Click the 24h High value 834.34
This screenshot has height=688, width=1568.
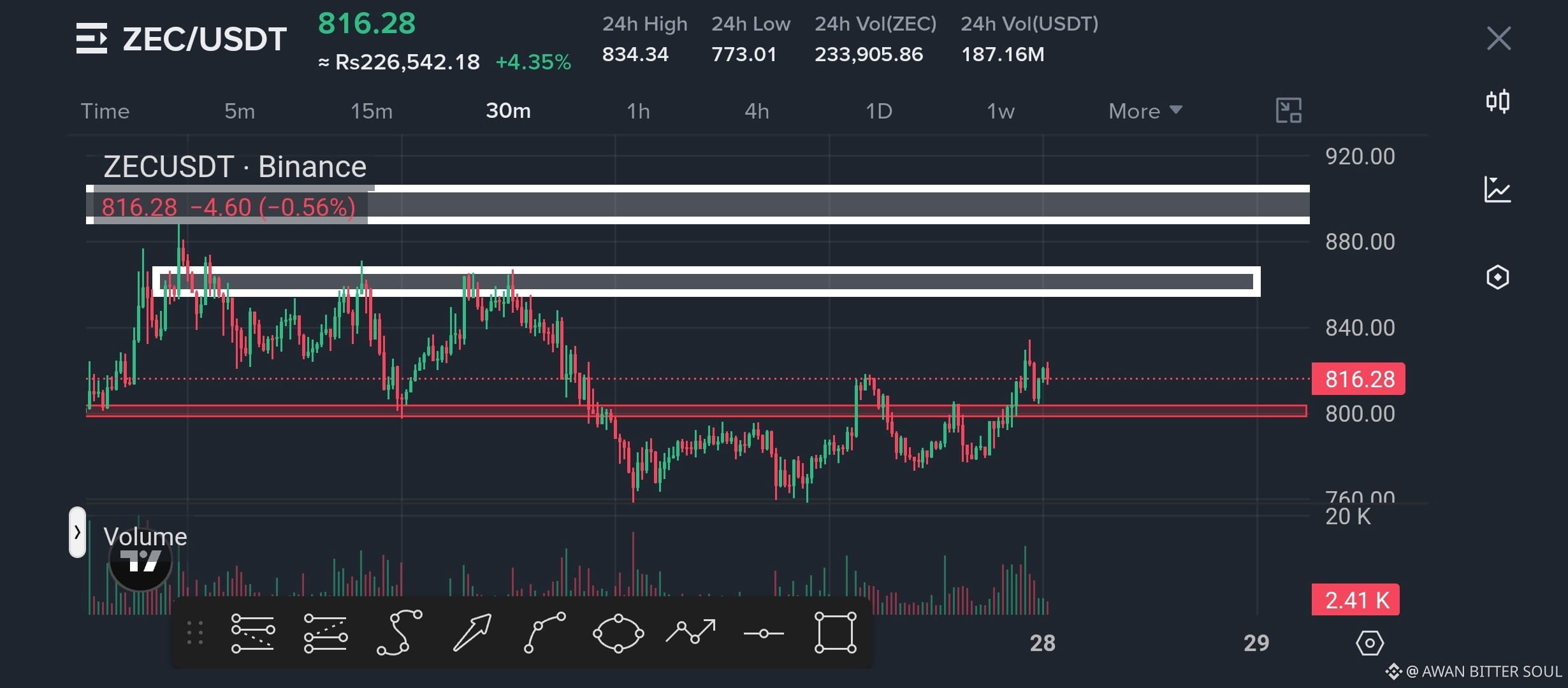click(x=635, y=54)
